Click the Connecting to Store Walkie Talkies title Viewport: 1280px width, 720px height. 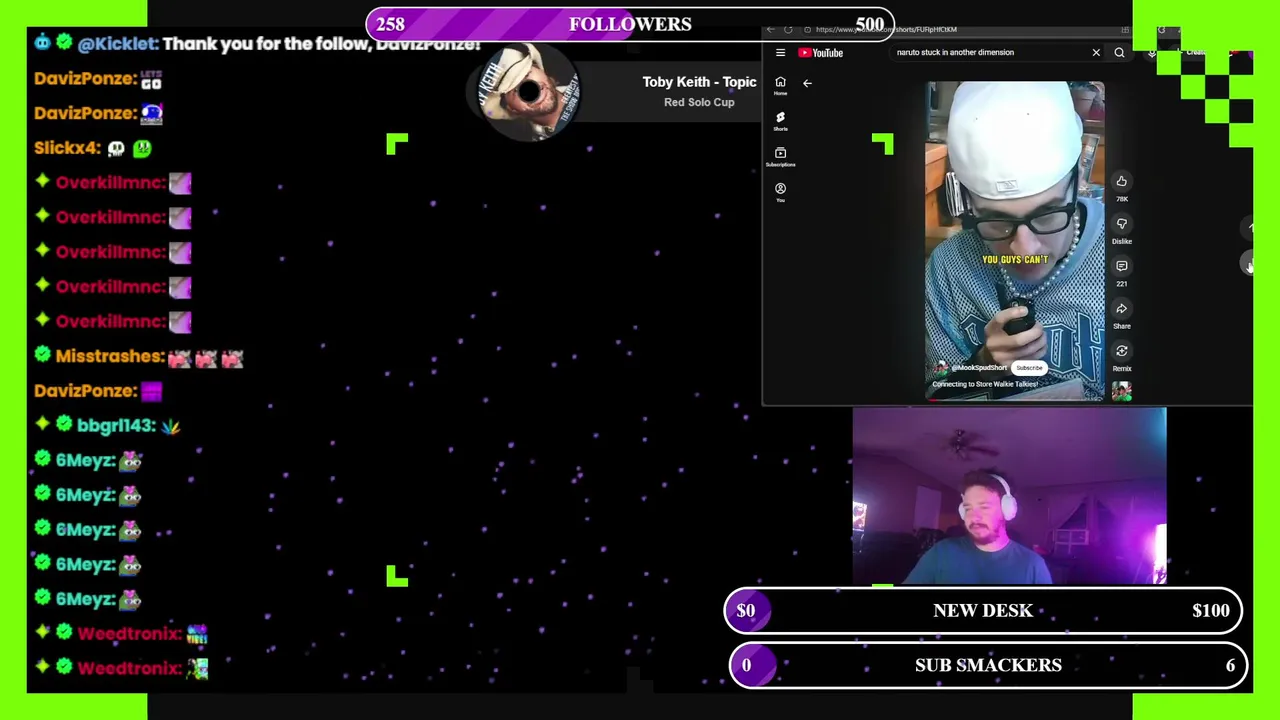click(x=985, y=384)
